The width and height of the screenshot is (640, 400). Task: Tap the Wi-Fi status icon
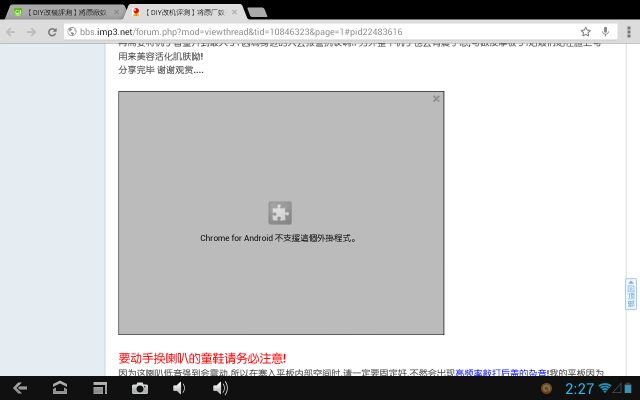click(604, 388)
